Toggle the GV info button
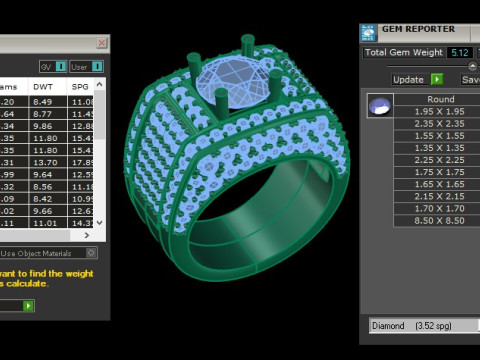This screenshot has height=360, width=480. click(61, 67)
